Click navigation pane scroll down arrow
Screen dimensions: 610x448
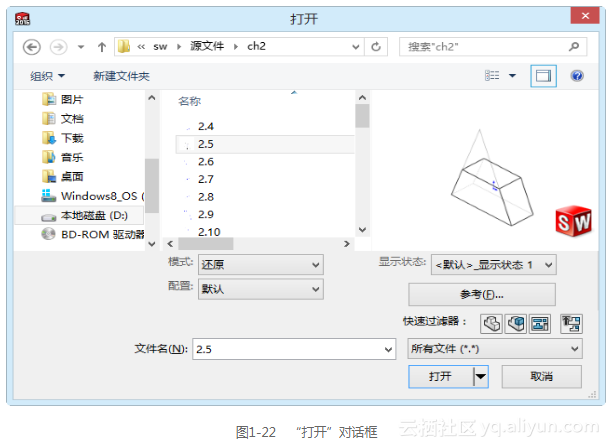click(x=152, y=244)
